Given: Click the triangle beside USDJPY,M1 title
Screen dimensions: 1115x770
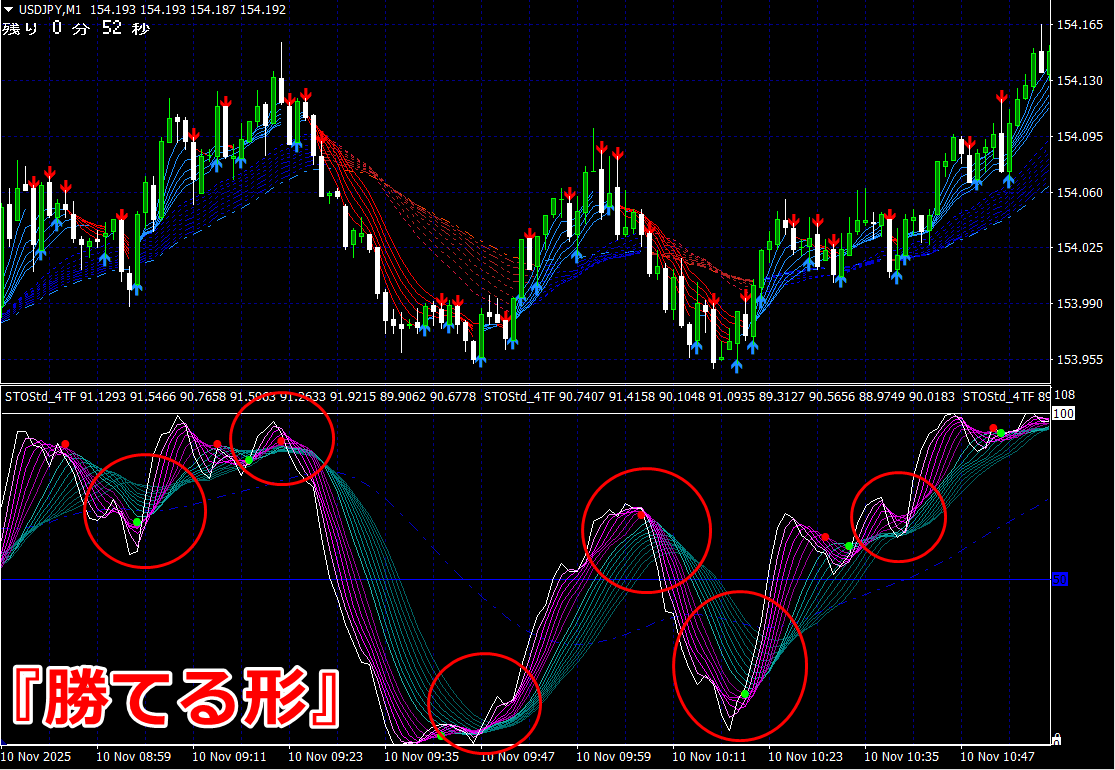Looking at the screenshot, I should [9, 10].
